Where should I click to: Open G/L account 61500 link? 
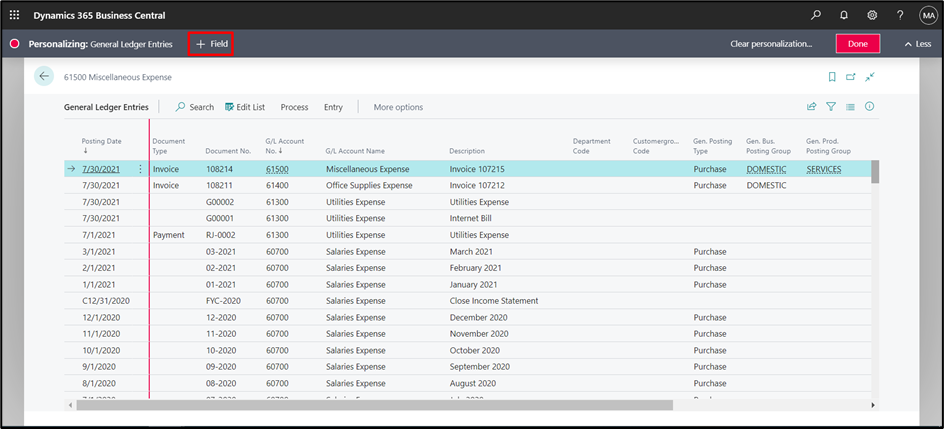click(277, 169)
